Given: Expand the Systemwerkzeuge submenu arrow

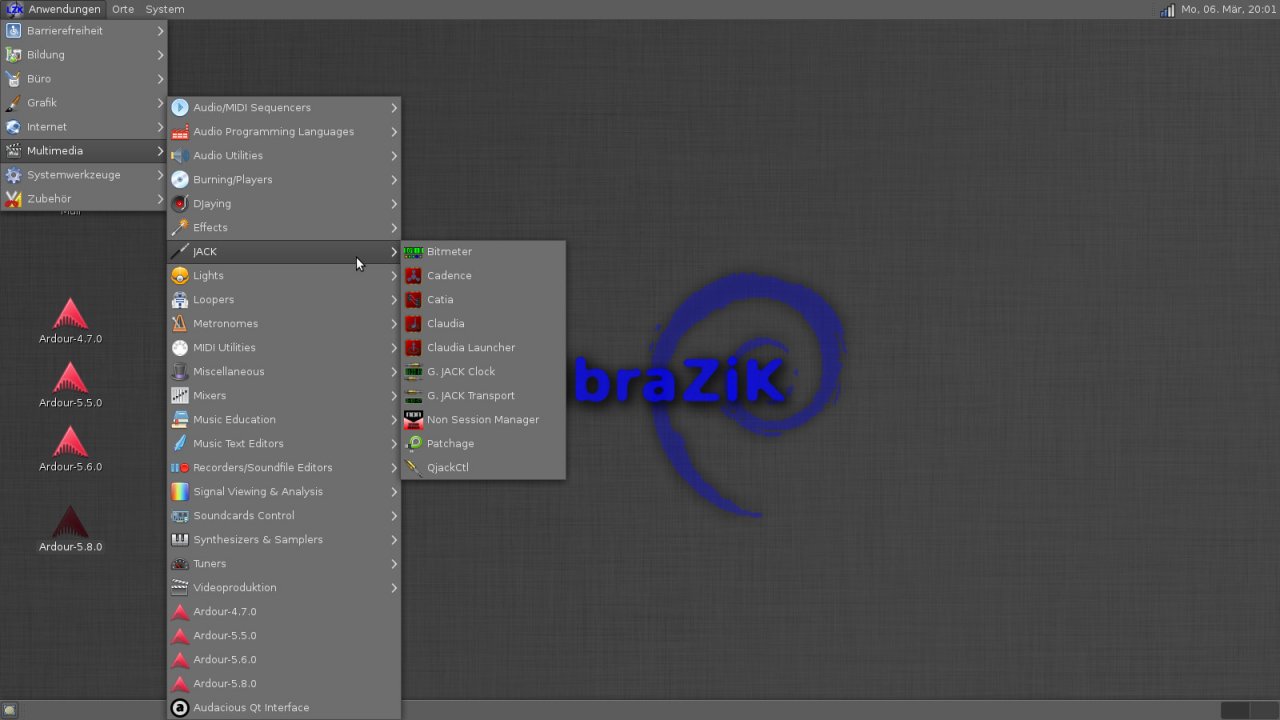Looking at the screenshot, I should (160, 175).
